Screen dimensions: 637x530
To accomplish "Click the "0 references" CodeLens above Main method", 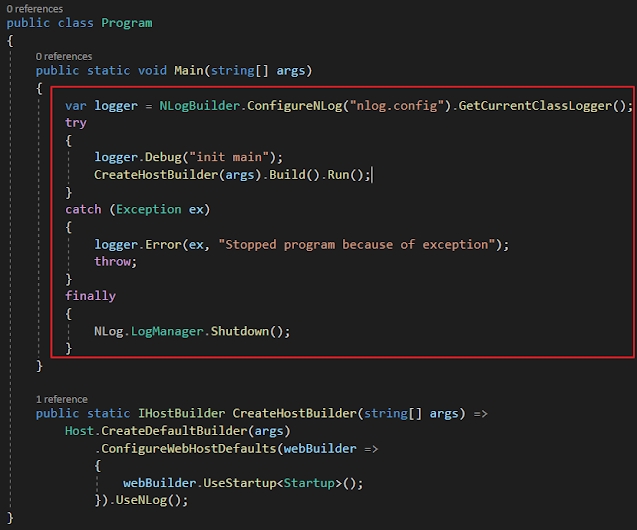I will click(x=63, y=56).
